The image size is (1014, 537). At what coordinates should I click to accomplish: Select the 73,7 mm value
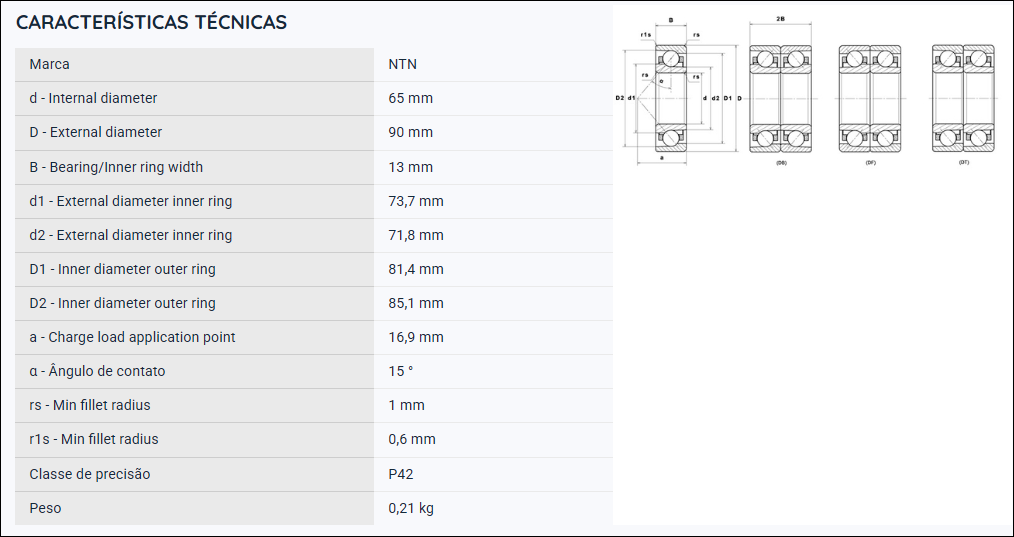point(416,201)
